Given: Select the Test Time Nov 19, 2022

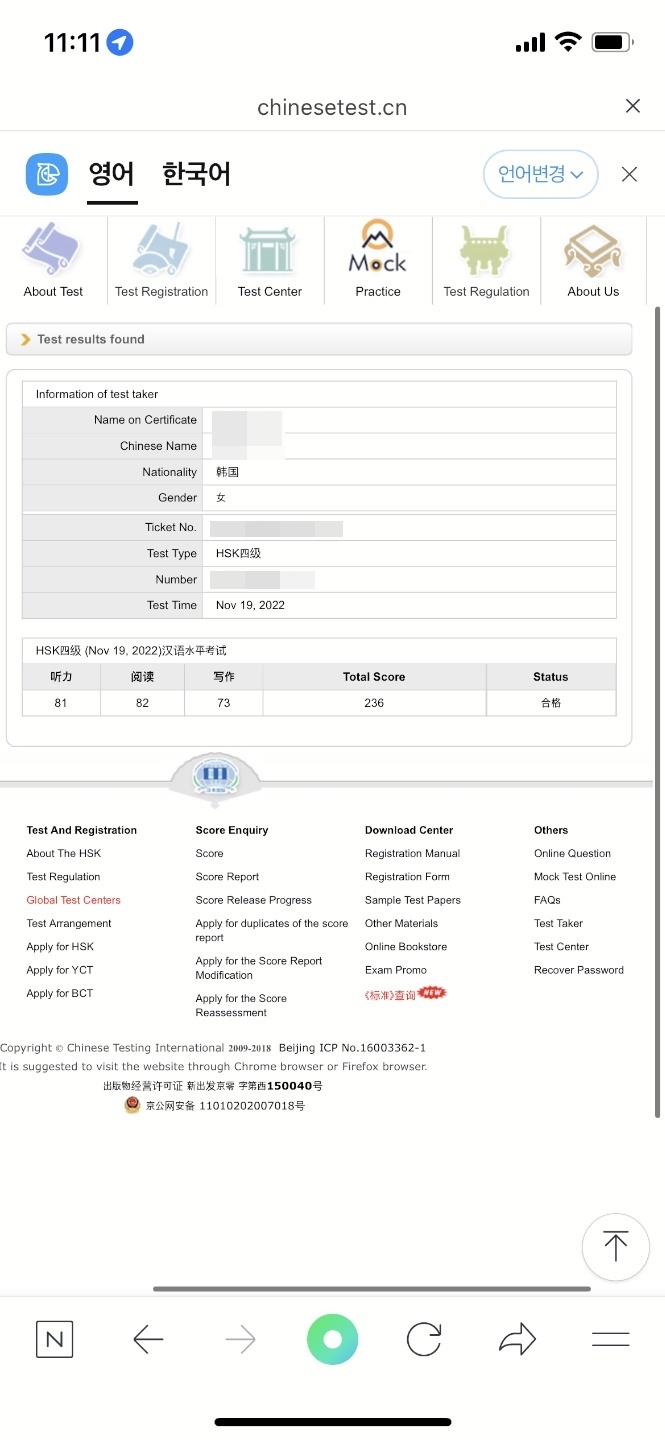Looking at the screenshot, I should pos(251,605).
